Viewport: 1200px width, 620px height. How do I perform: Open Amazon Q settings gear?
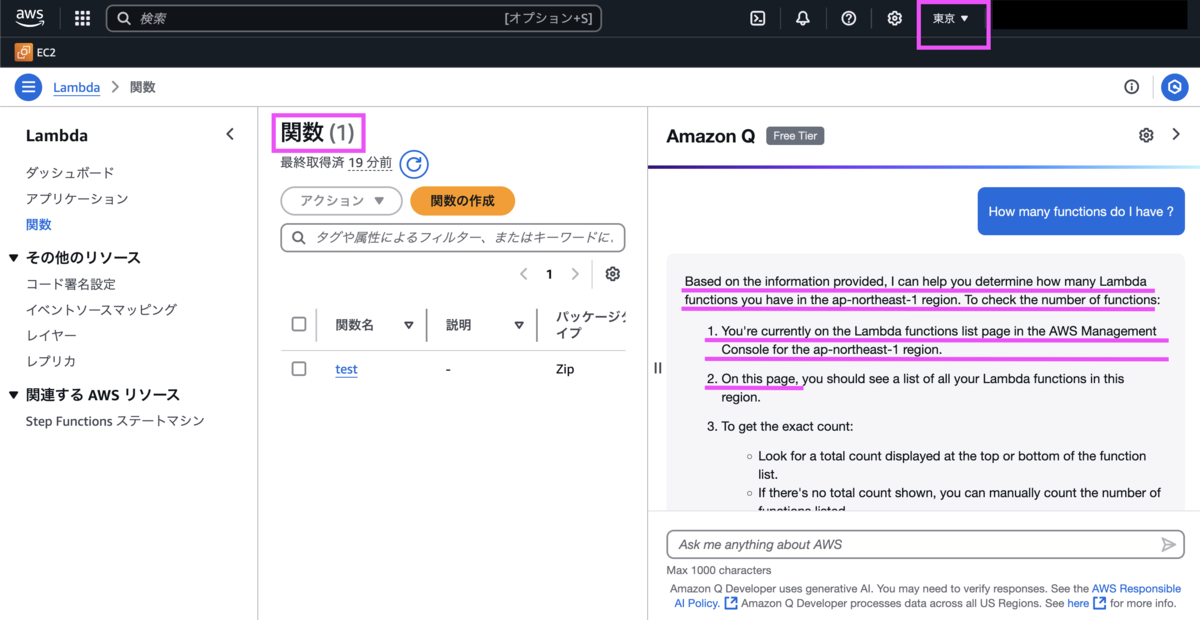1147,135
